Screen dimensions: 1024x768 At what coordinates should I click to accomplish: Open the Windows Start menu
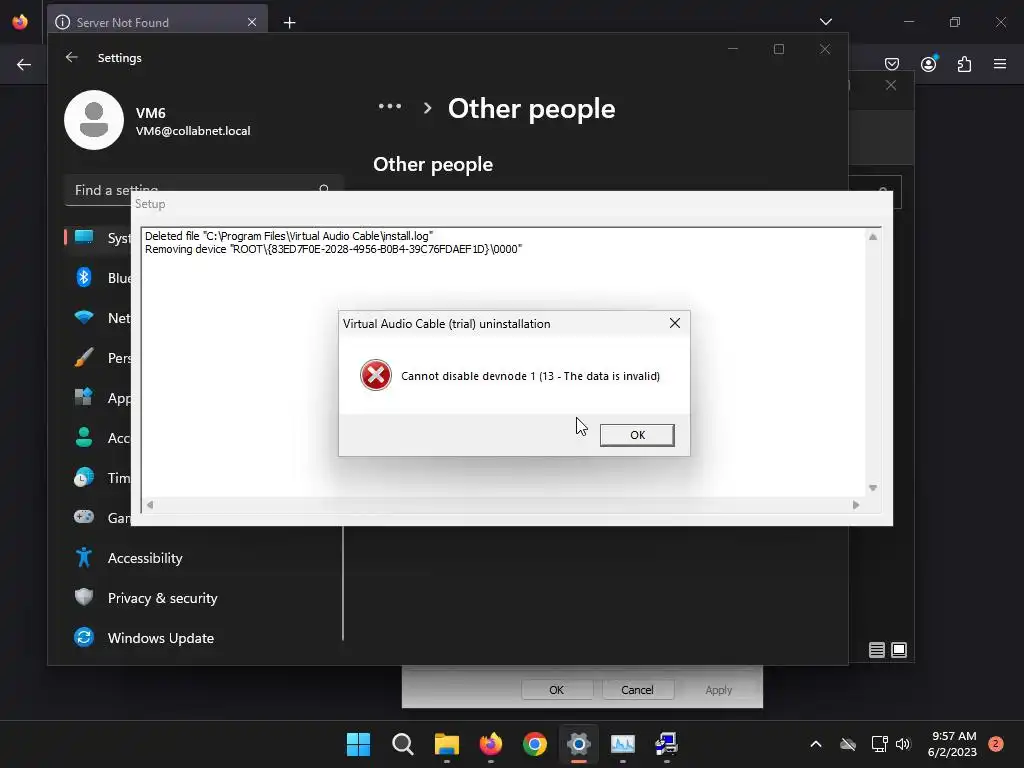click(x=359, y=744)
